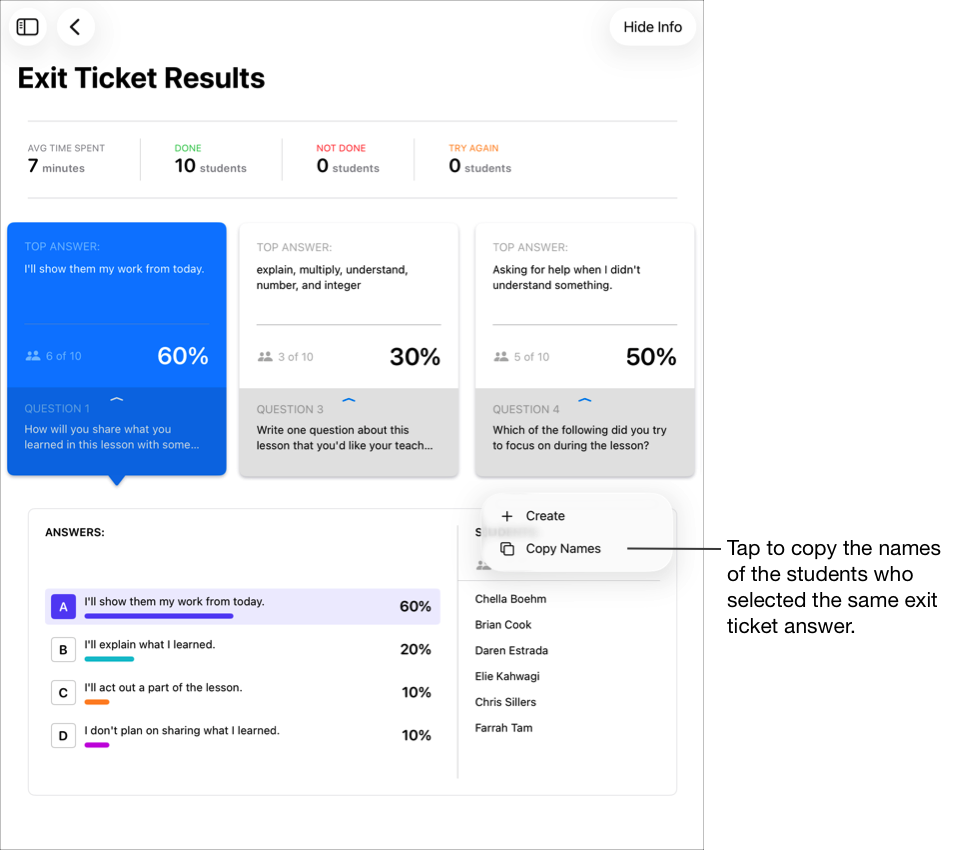
Task: Click the purple progress bar under answer A
Action: pos(158,618)
